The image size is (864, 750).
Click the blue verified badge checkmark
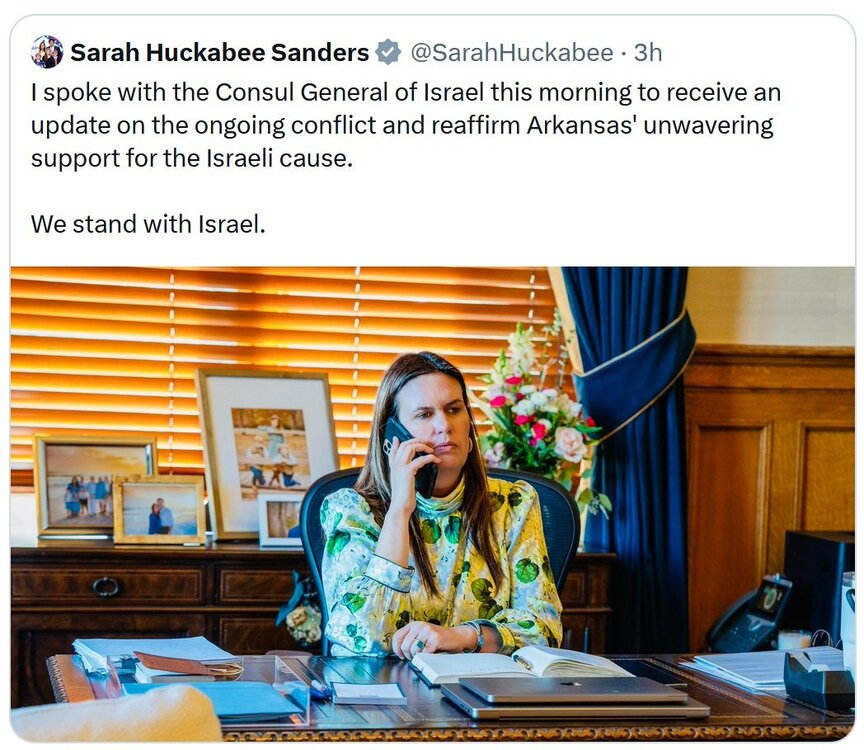pos(388,52)
